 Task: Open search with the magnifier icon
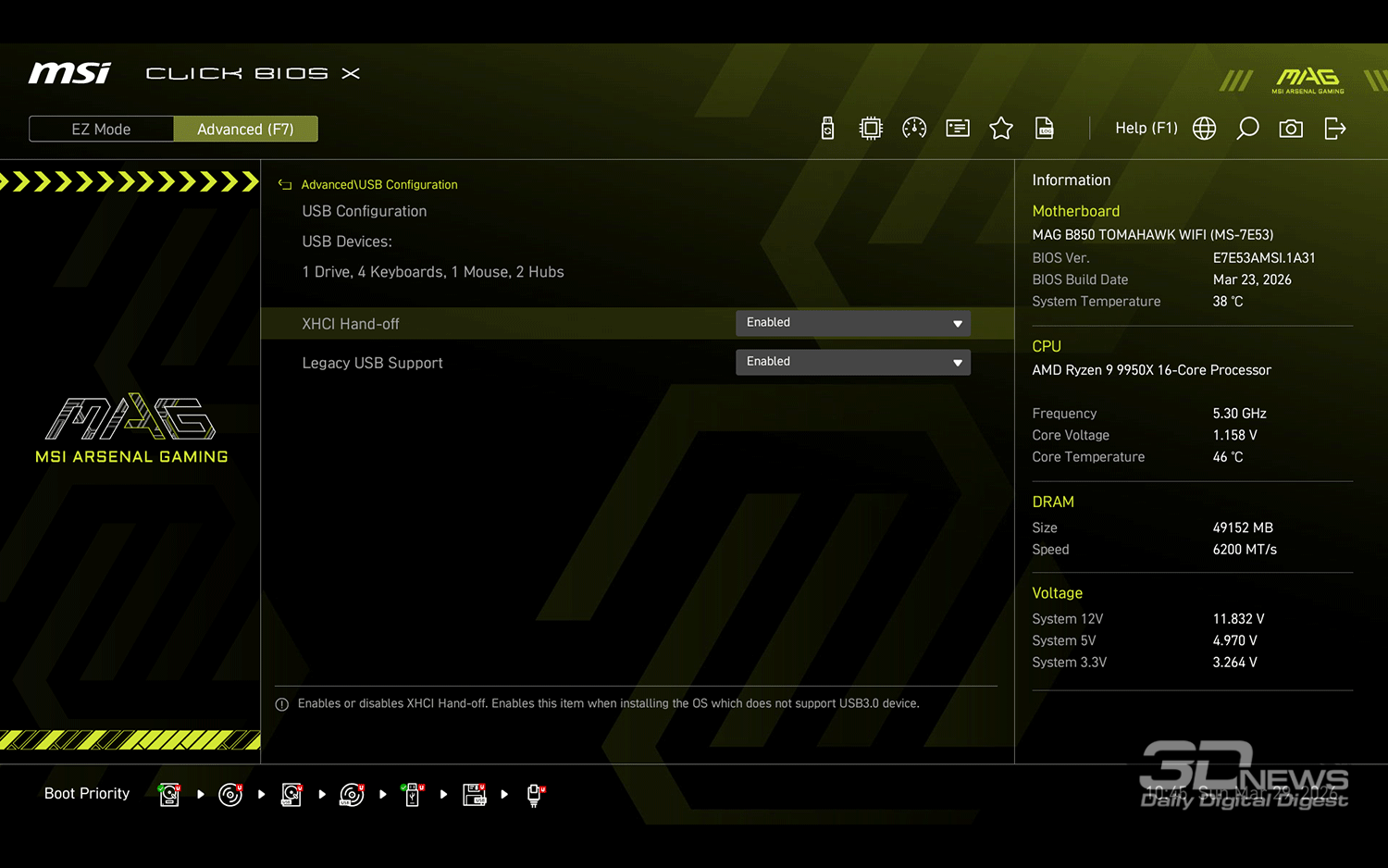pyautogui.click(x=1247, y=129)
